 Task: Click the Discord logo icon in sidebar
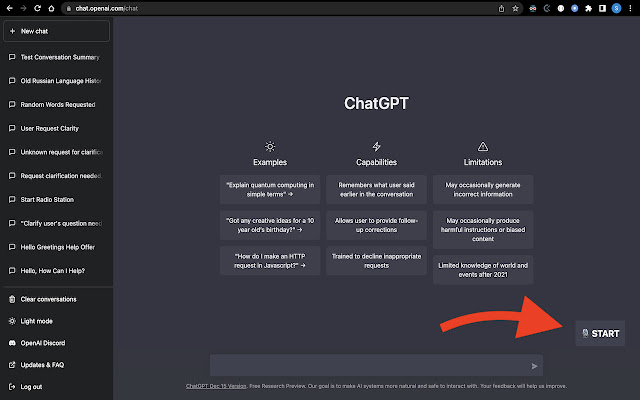pos(11,343)
